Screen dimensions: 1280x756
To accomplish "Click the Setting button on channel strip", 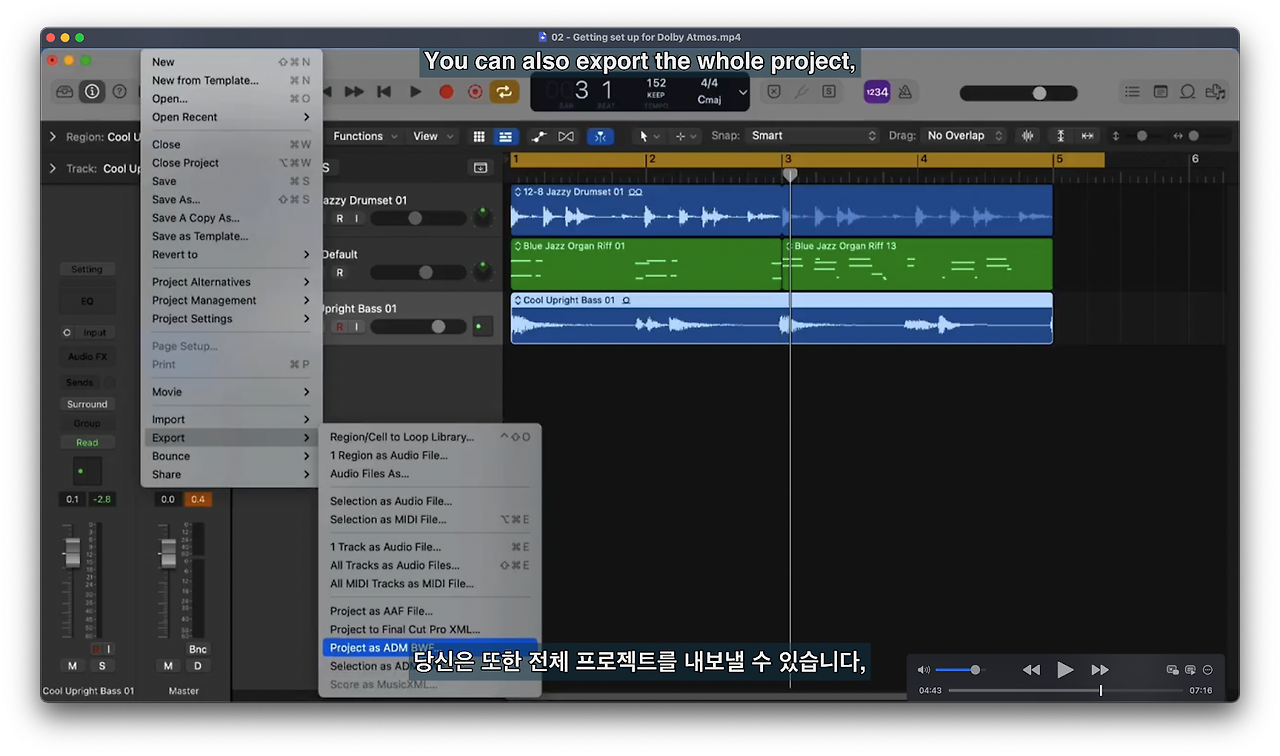I will click(87, 269).
